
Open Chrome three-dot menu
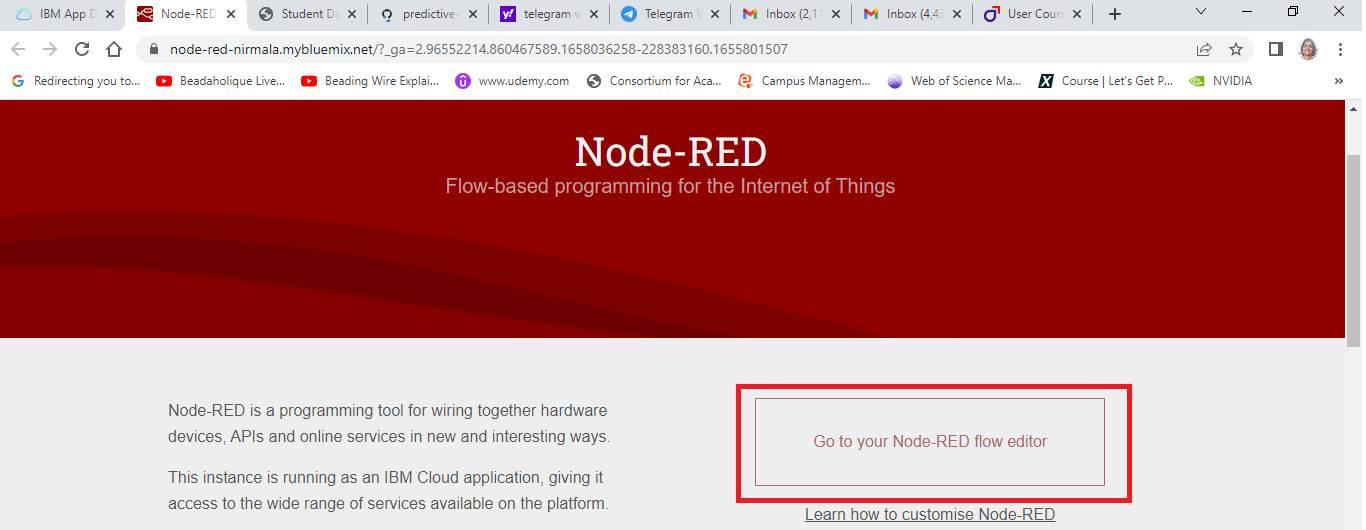1340,49
